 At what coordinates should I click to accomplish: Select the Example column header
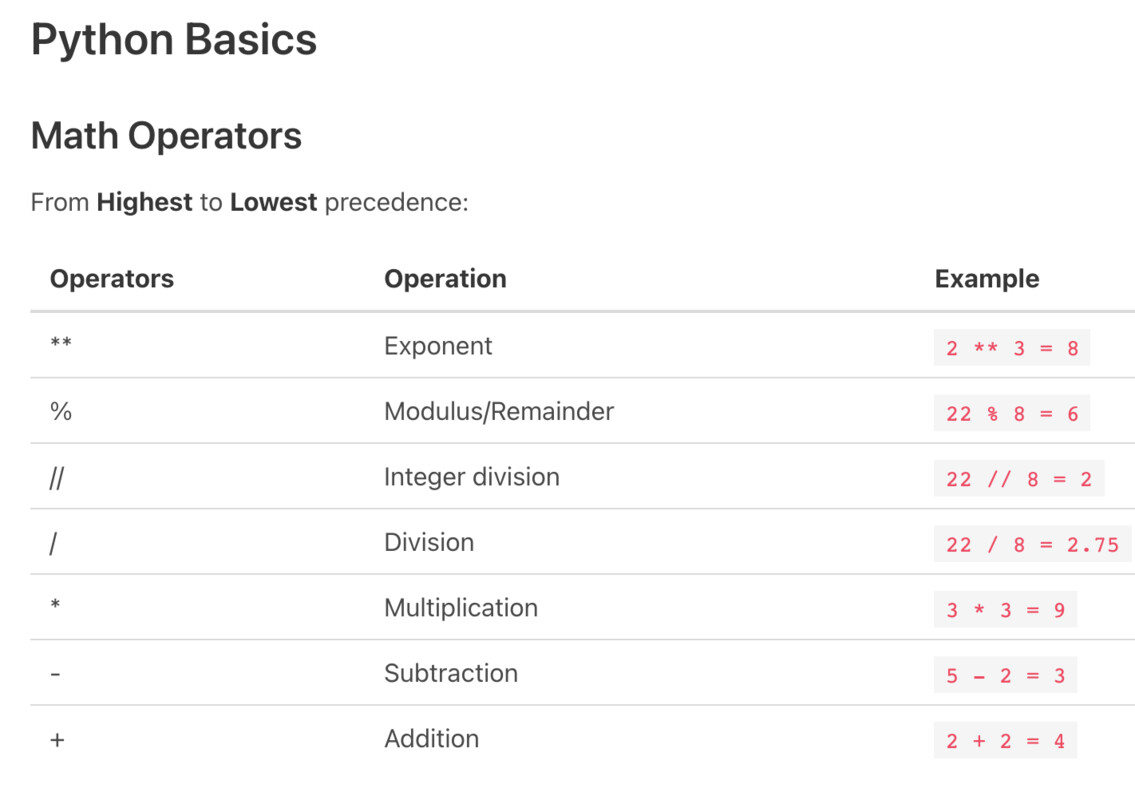point(987,279)
